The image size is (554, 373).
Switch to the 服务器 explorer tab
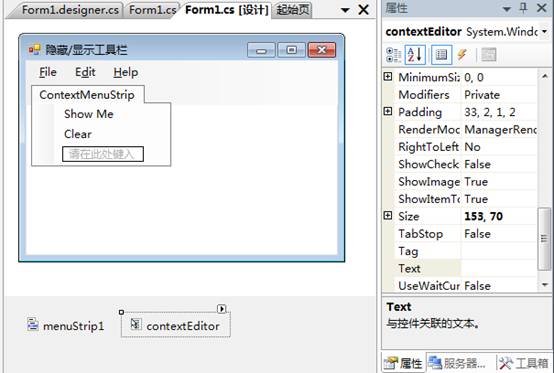[x=458, y=363]
